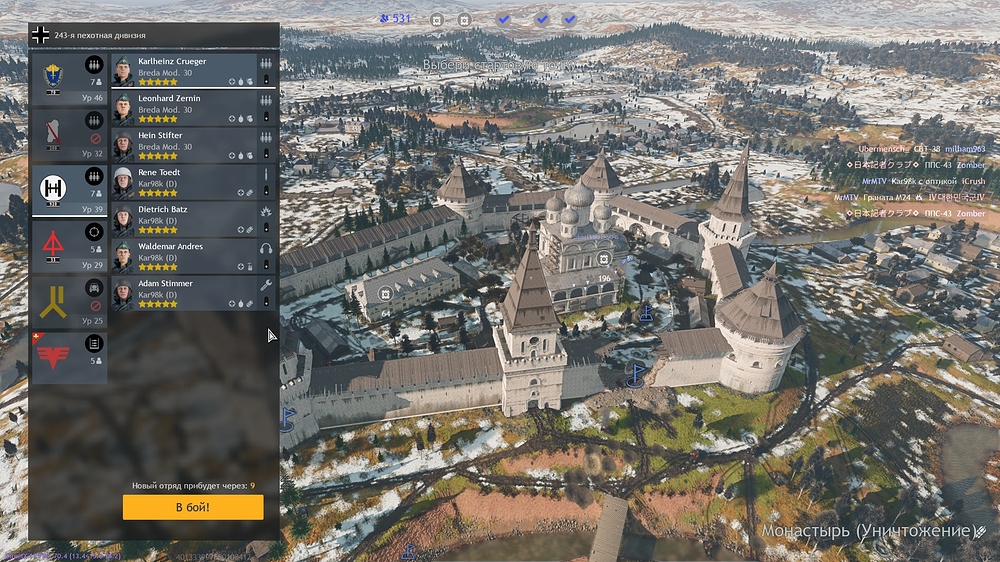The image size is (1000, 562).
Task: Start the battle with the В бой! button
Action: tap(193, 507)
